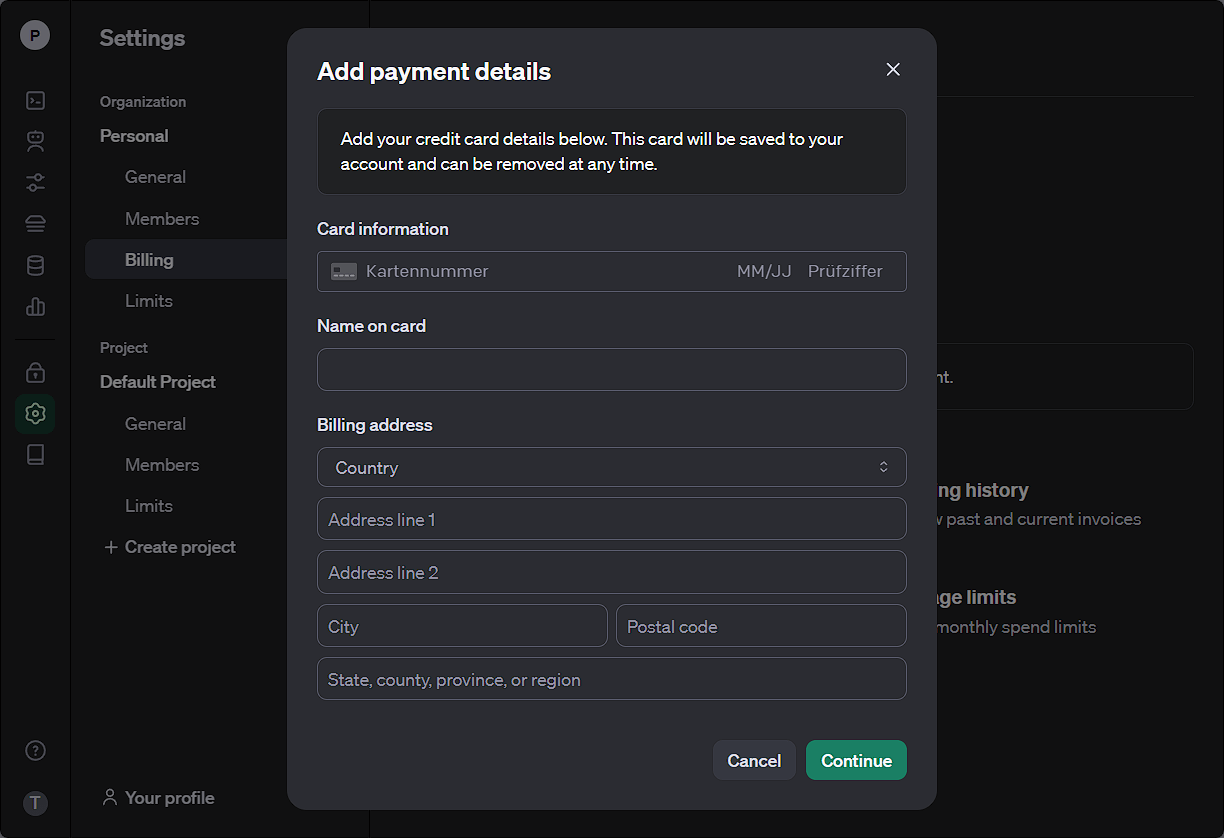Click Create project in sidebar
The width and height of the screenshot is (1224, 838).
(170, 547)
